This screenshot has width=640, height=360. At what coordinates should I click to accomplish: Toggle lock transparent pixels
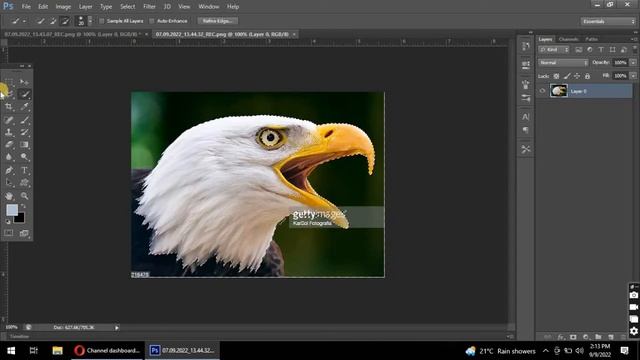coord(556,76)
